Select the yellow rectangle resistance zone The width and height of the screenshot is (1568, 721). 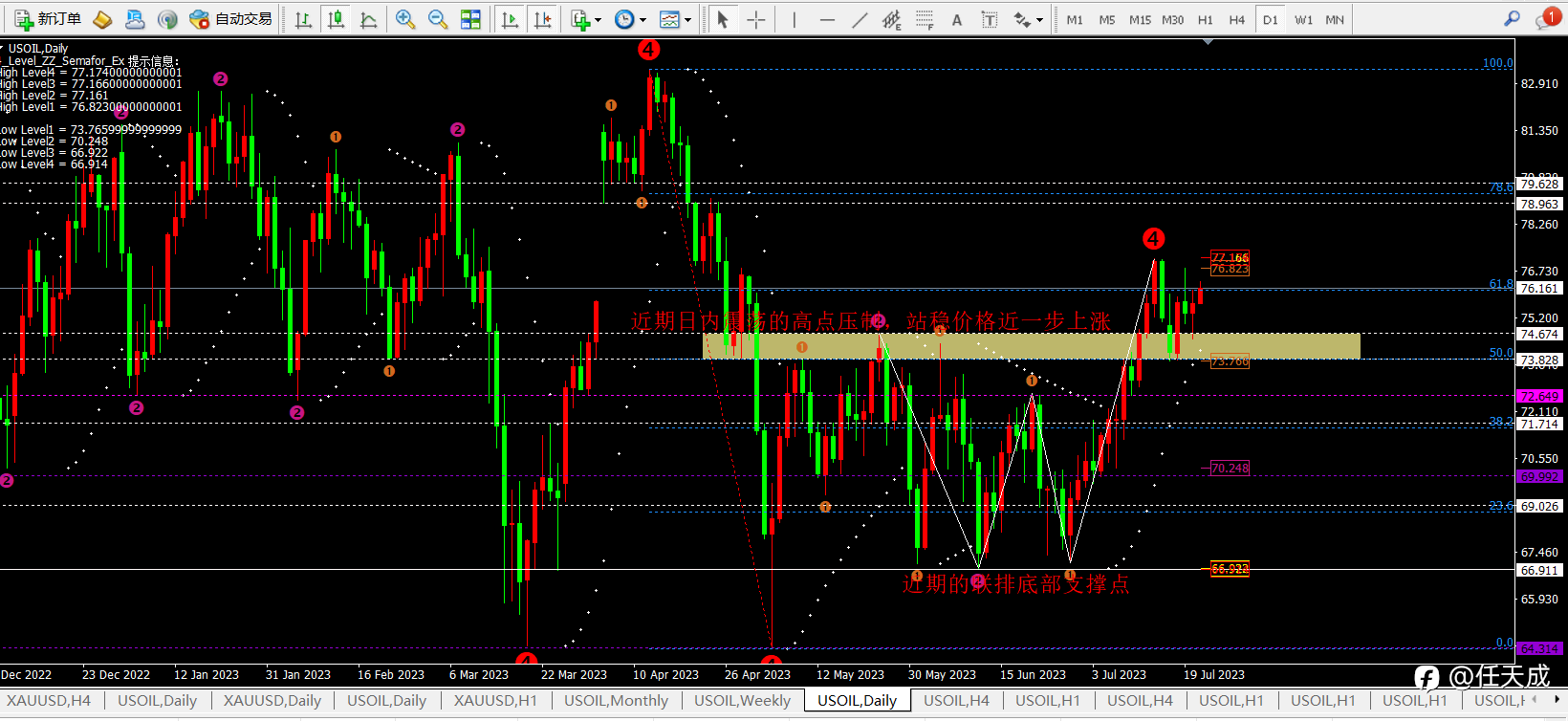point(1032,346)
